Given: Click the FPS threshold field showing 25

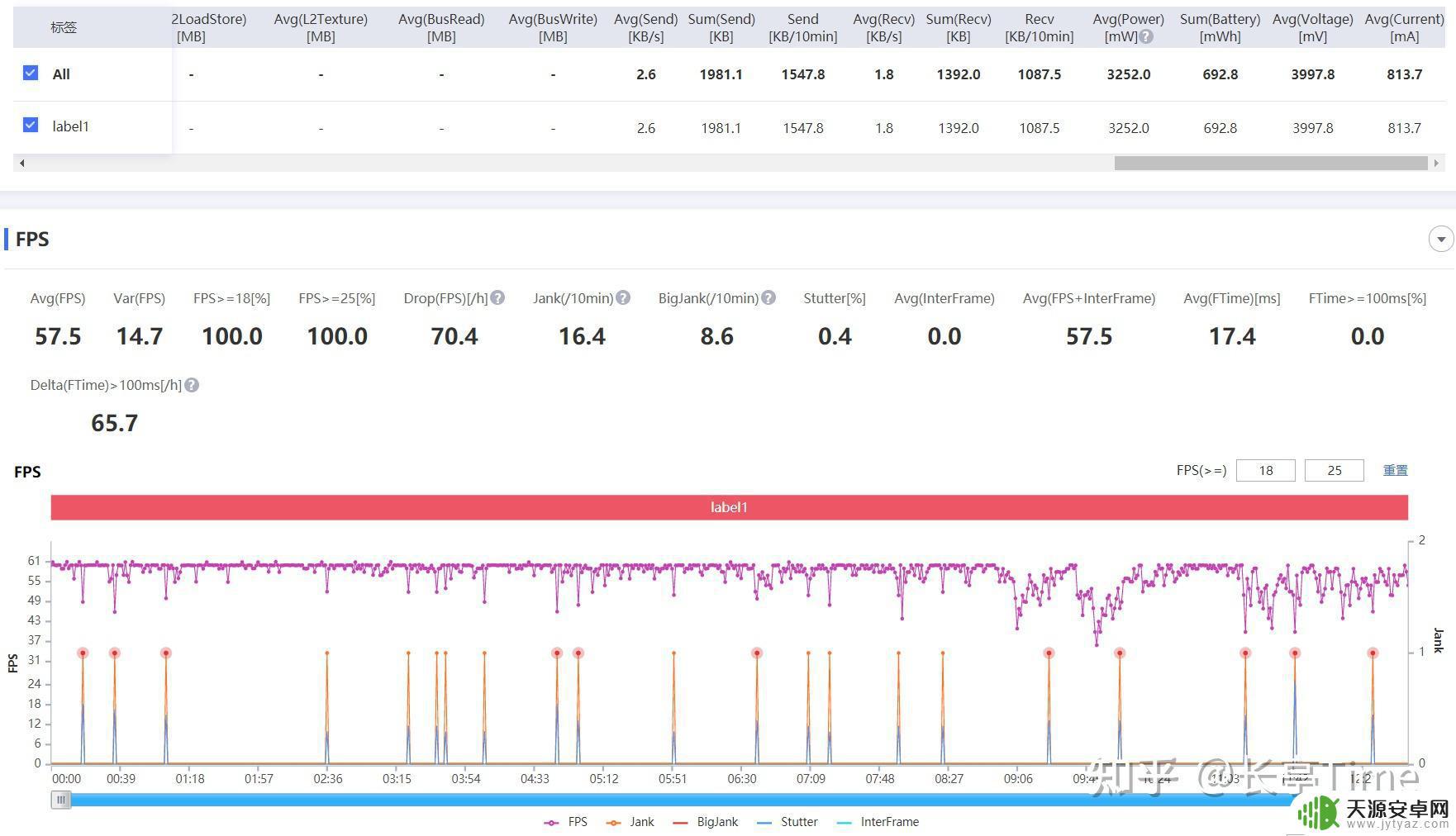Looking at the screenshot, I should 1334,470.
